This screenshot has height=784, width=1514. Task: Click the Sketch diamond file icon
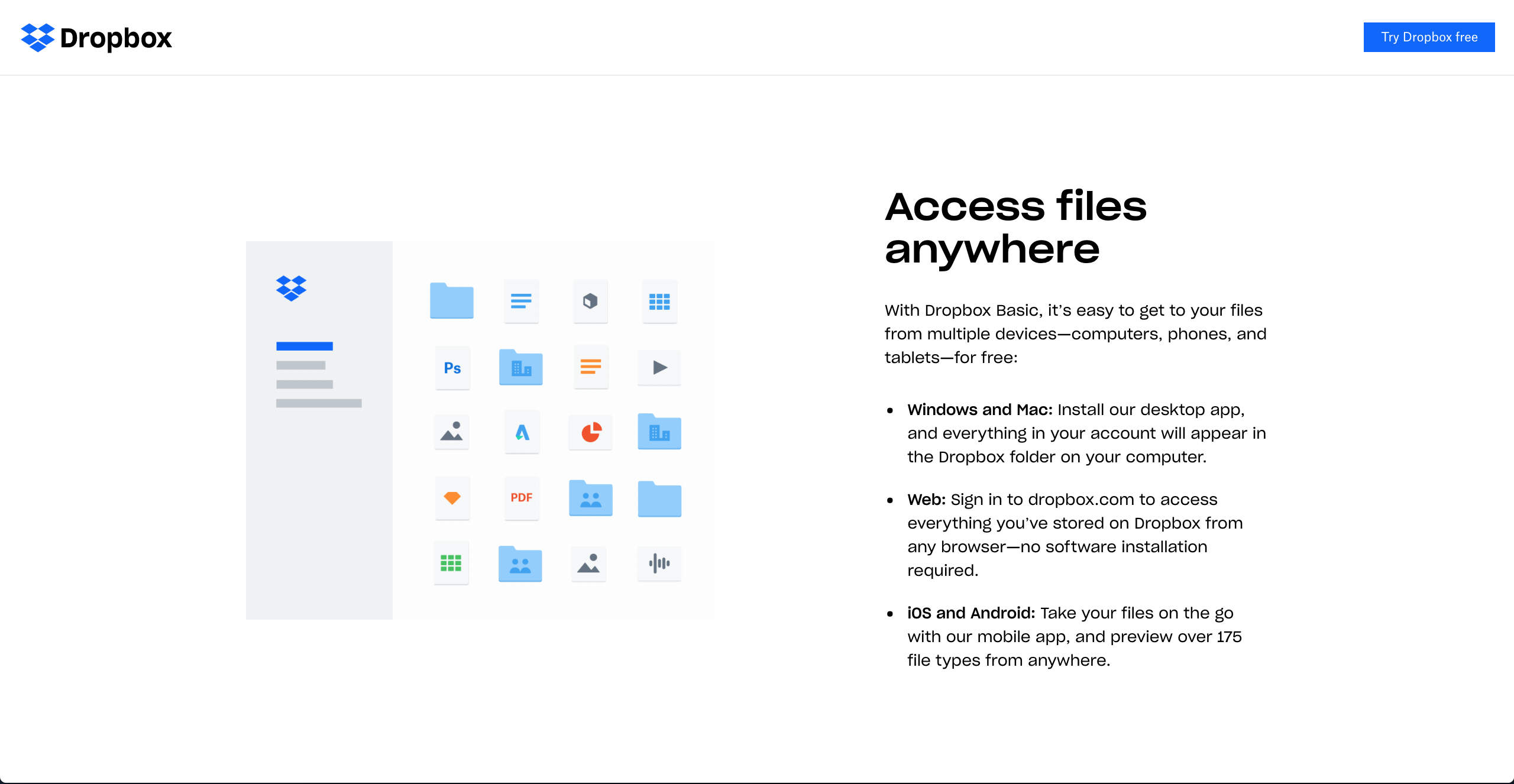(x=451, y=498)
